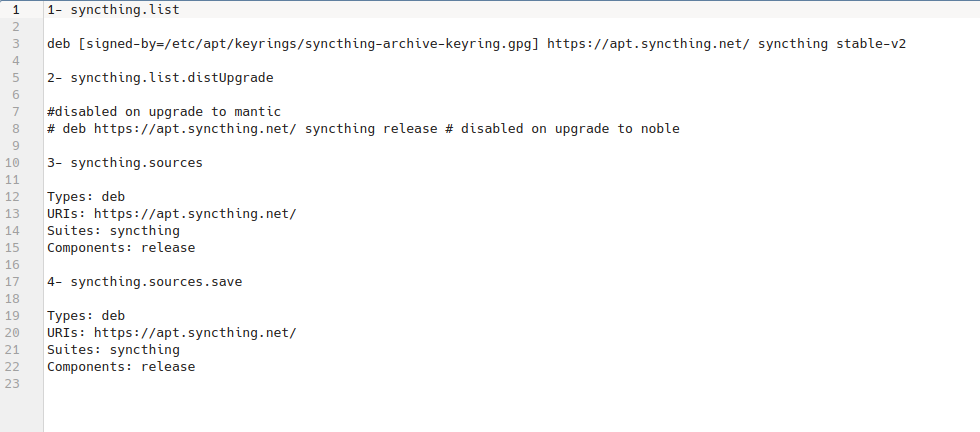980x432 pixels.
Task: Click the URIs URL on line 13
Action: (x=195, y=214)
